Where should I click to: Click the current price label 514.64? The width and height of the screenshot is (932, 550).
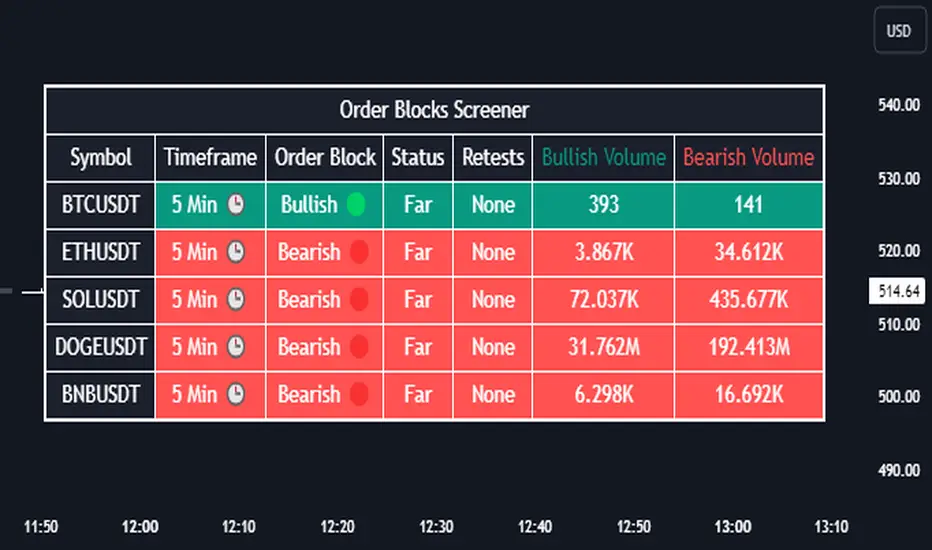(x=897, y=291)
